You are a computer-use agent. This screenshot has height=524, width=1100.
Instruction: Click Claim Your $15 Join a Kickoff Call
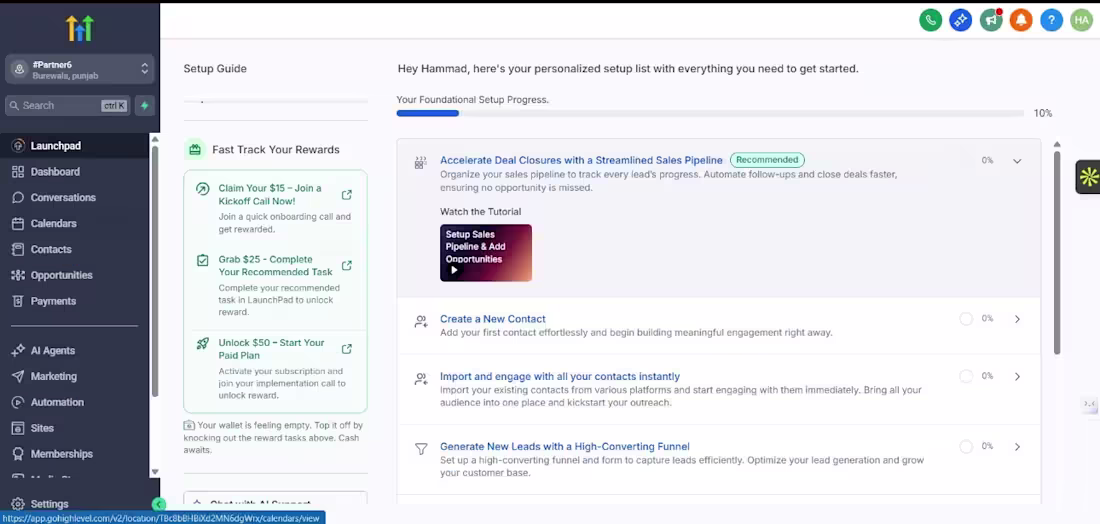(269, 194)
